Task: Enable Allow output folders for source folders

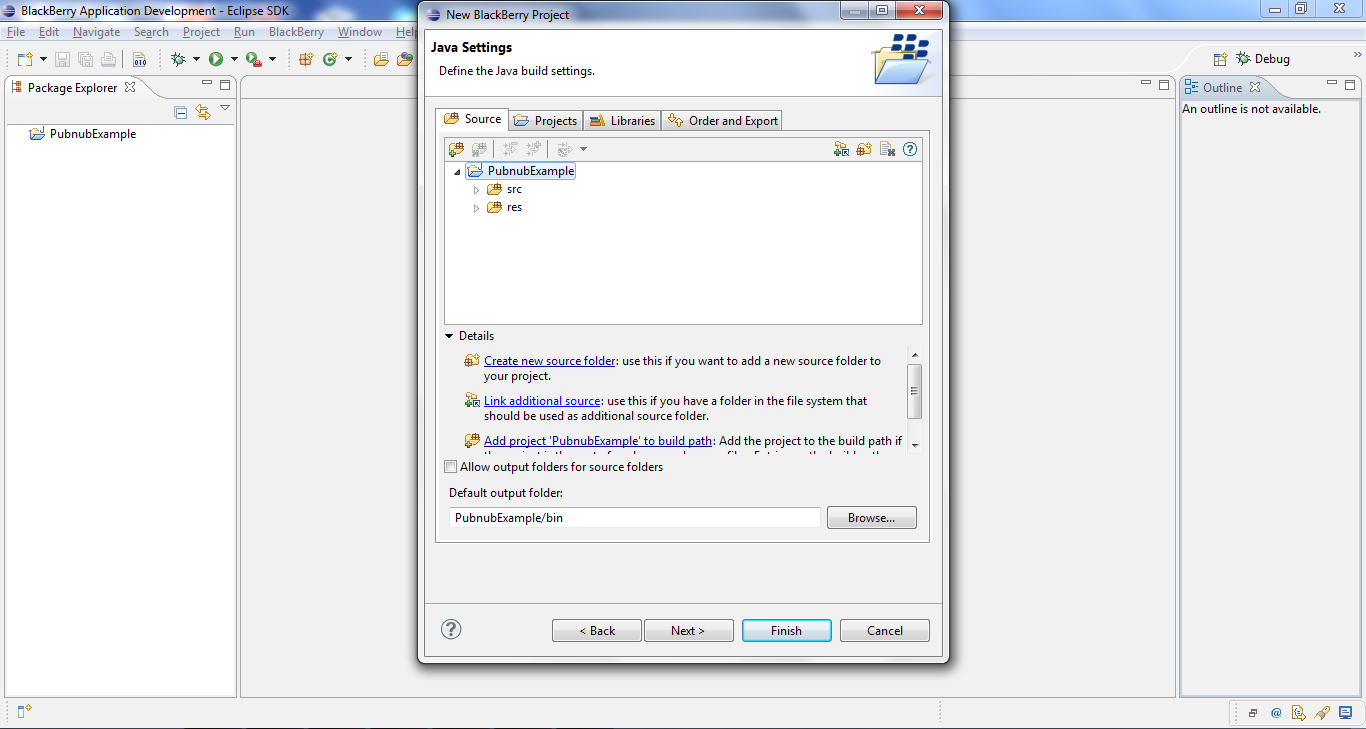Action: (x=450, y=467)
